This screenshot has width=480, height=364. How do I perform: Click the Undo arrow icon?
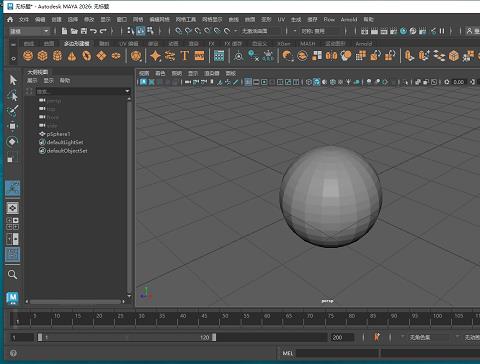[x=93, y=31]
